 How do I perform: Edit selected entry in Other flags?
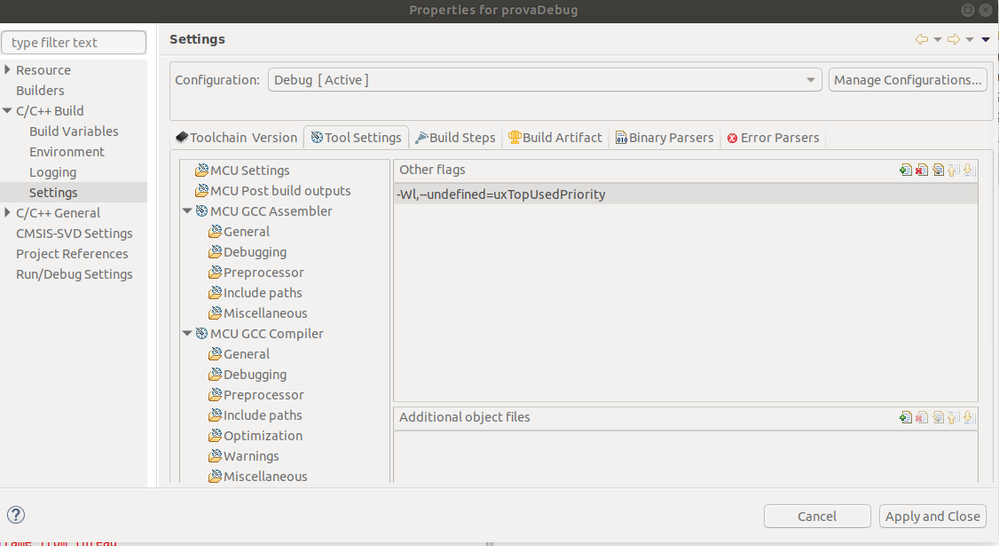938,169
